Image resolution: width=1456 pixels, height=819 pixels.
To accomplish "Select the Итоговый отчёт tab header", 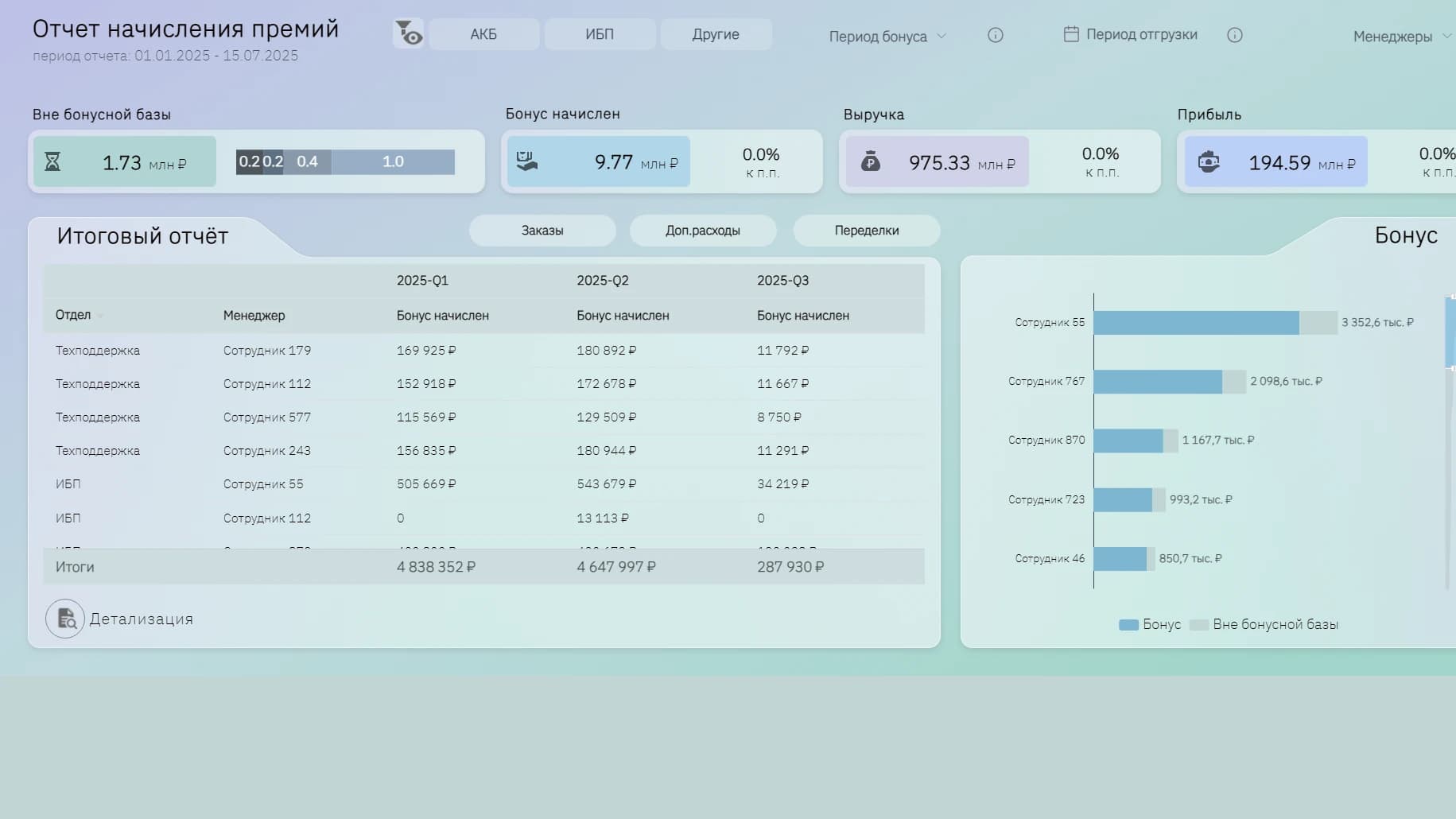I will tap(142, 236).
